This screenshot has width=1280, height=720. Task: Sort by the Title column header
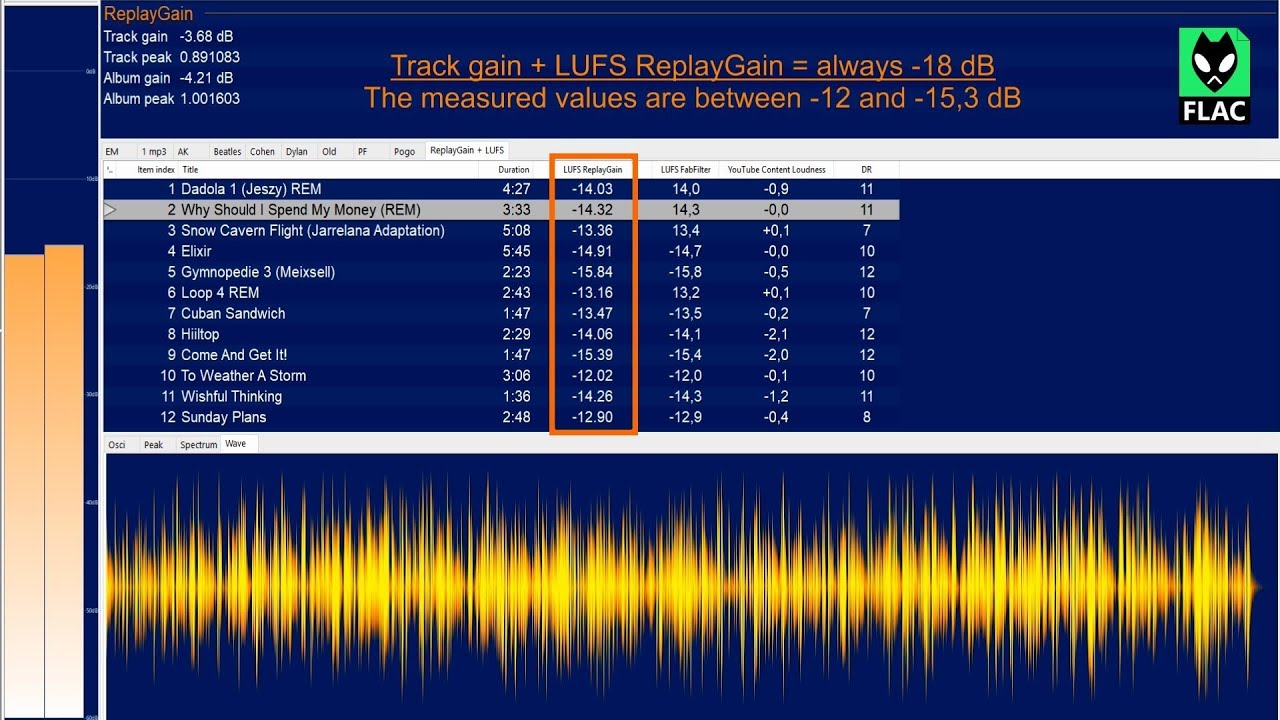pyautogui.click(x=190, y=170)
